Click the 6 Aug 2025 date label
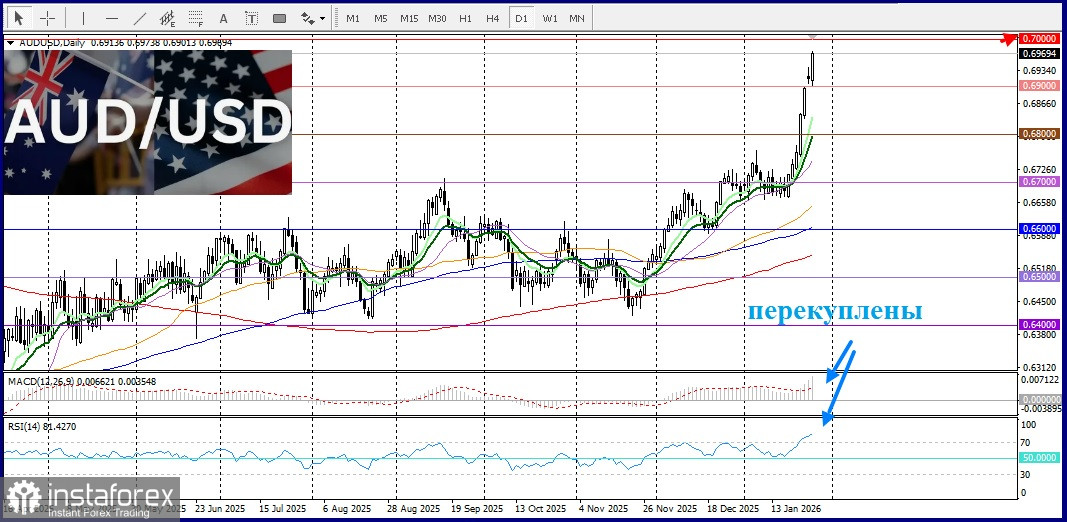 click(347, 508)
